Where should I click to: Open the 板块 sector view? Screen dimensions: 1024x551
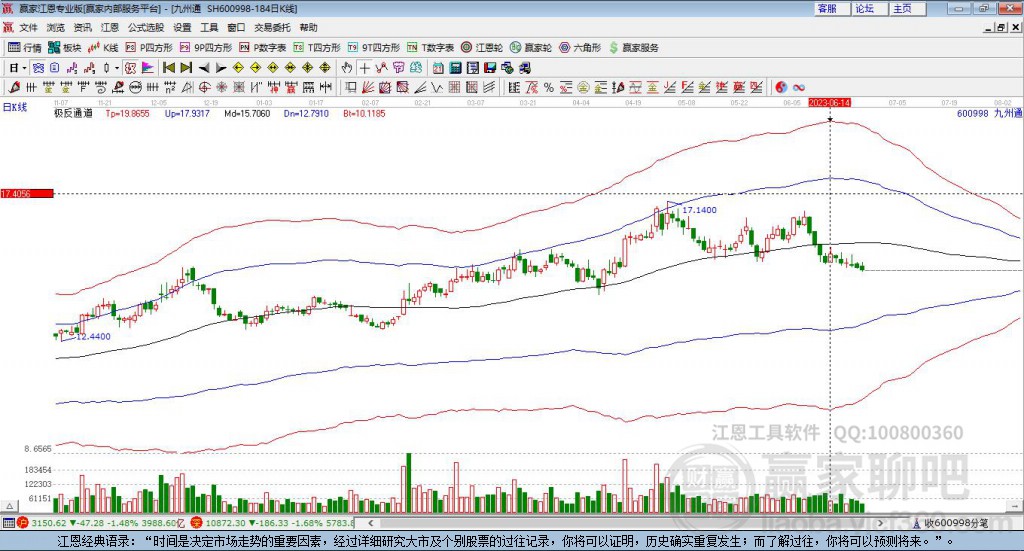pyautogui.click(x=64, y=48)
